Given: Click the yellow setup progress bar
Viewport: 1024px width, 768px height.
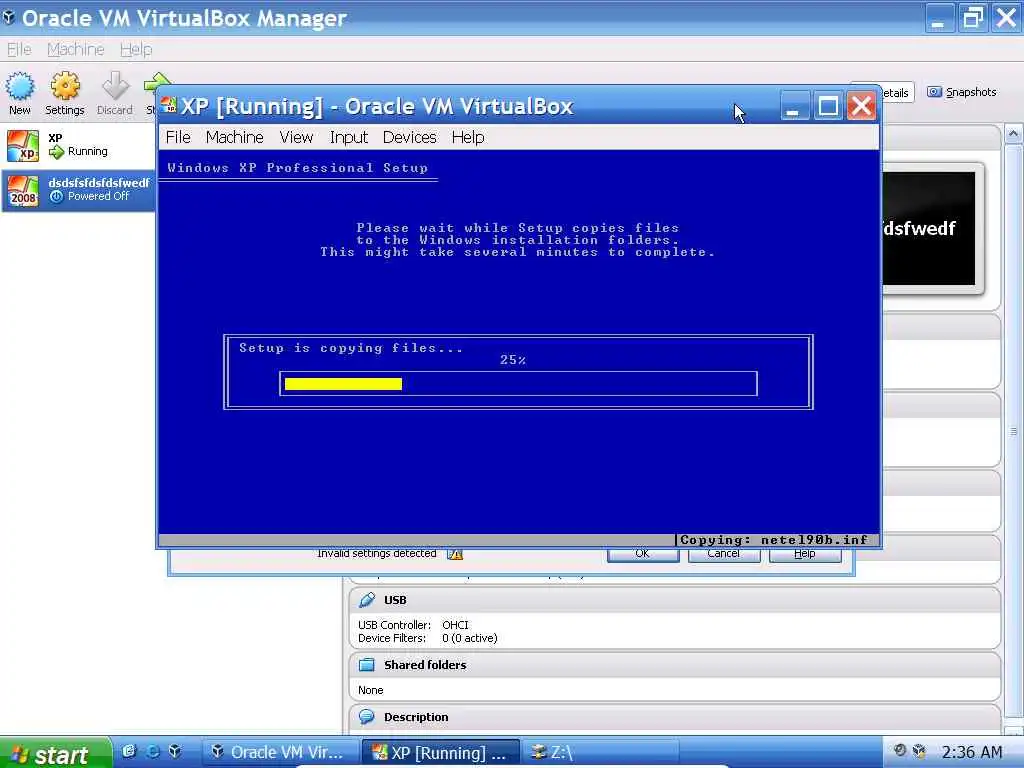Looking at the screenshot, I should [x=344, y=384].
